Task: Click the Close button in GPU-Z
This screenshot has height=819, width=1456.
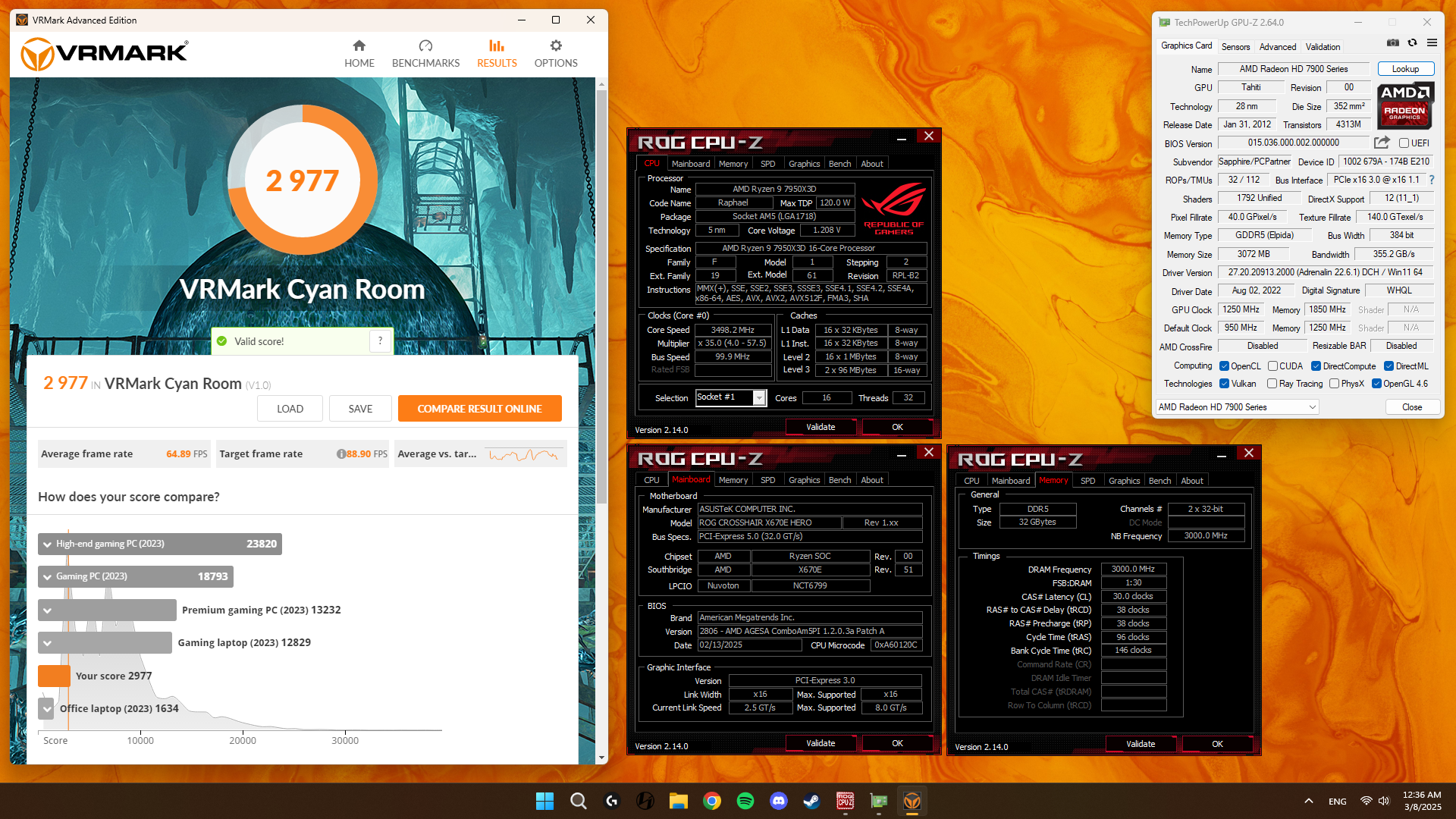Action: point(1411,407)
